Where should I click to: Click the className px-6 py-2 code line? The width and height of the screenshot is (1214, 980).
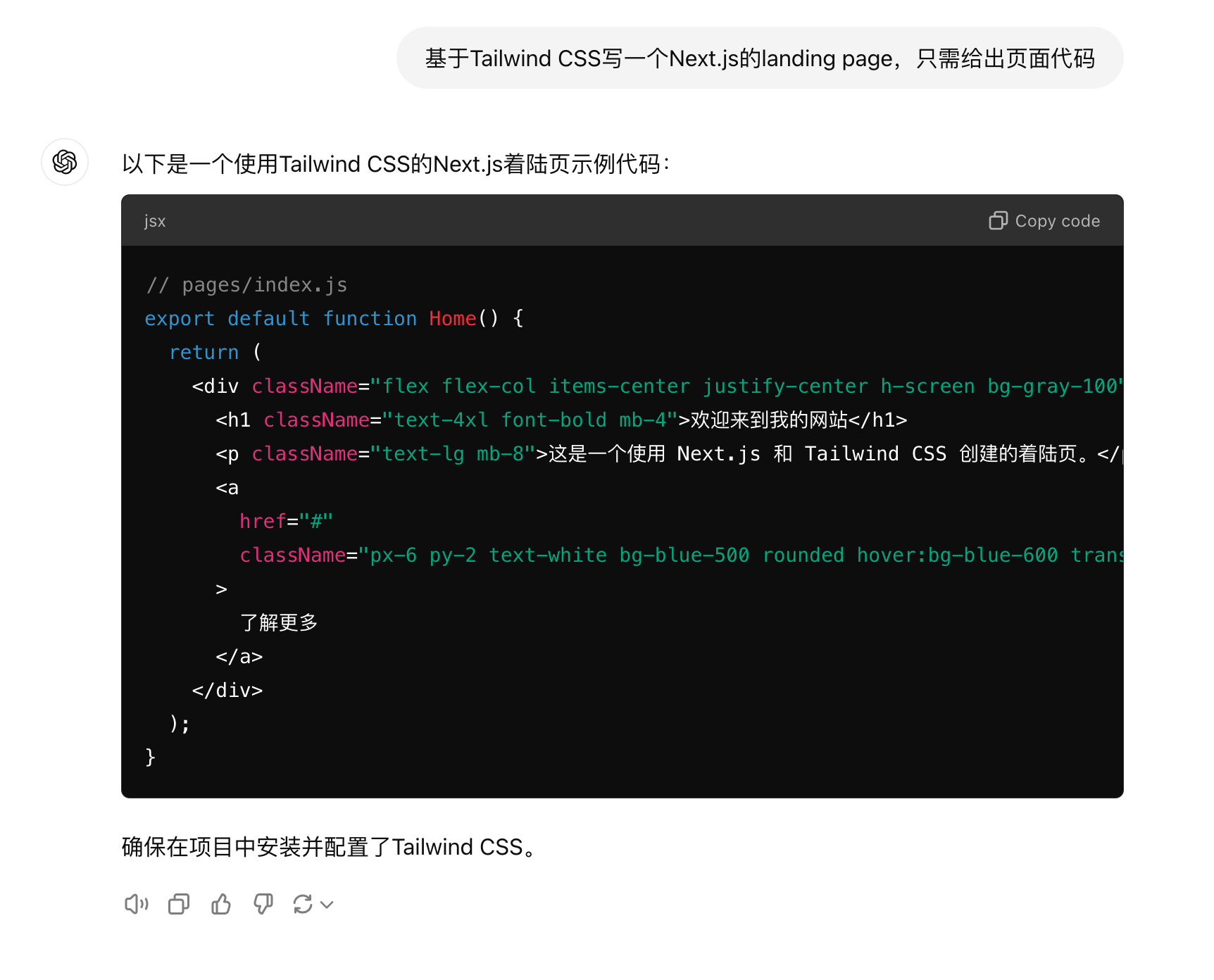click(681, 555)
